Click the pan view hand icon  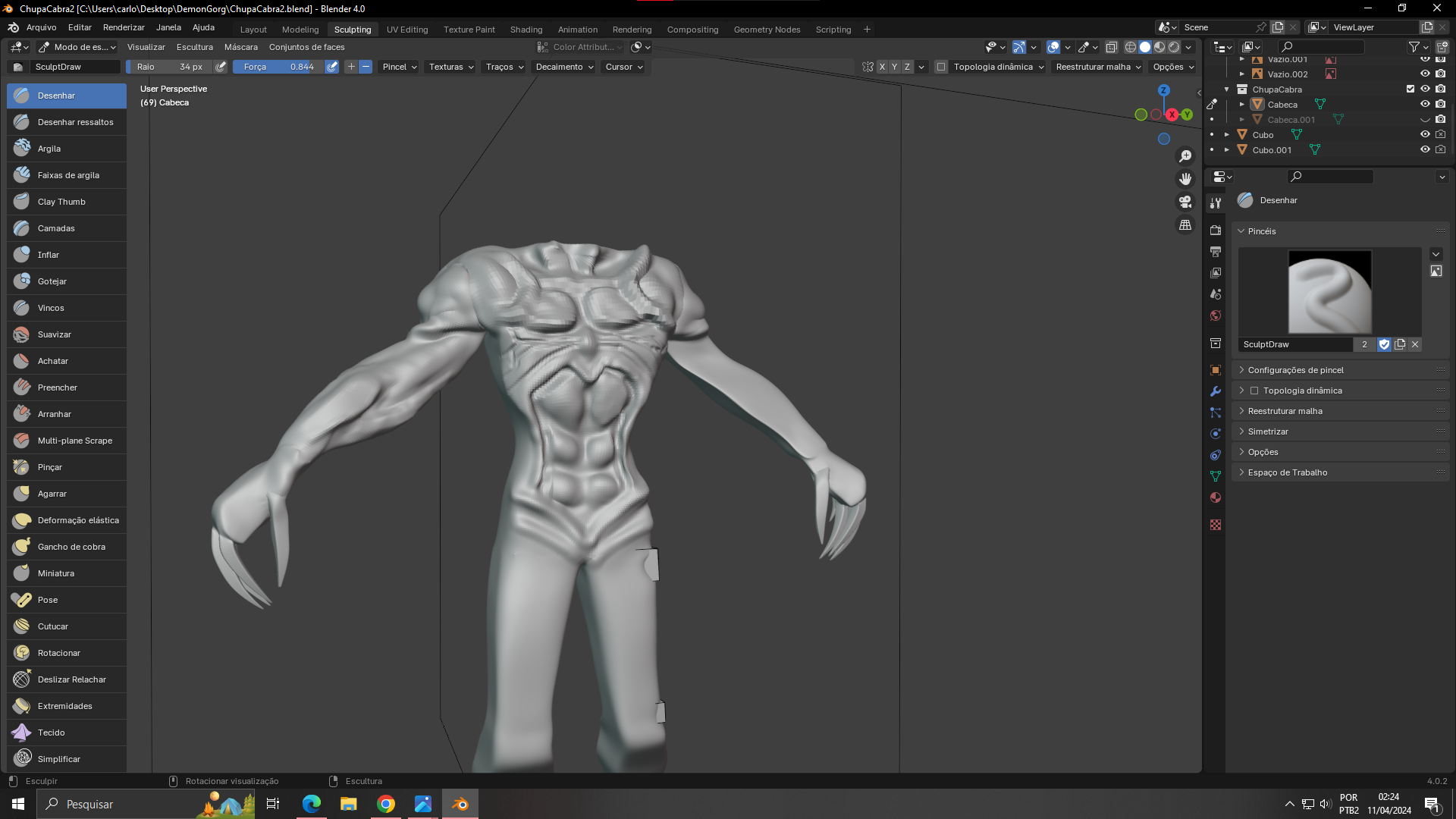point(1185,179)
